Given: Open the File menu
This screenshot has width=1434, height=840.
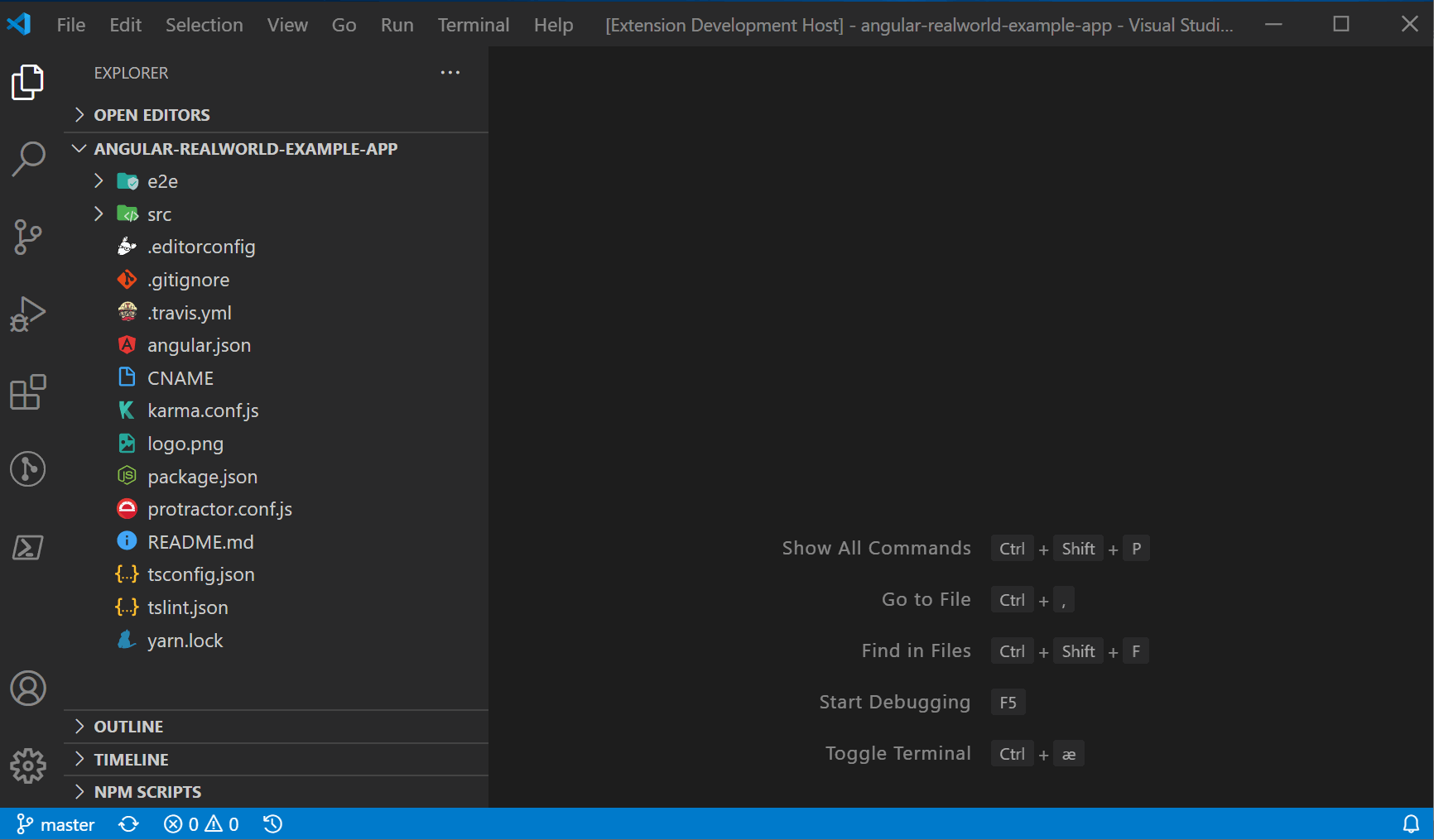Looking at the screenshot, I should click(x=71, y=25).
